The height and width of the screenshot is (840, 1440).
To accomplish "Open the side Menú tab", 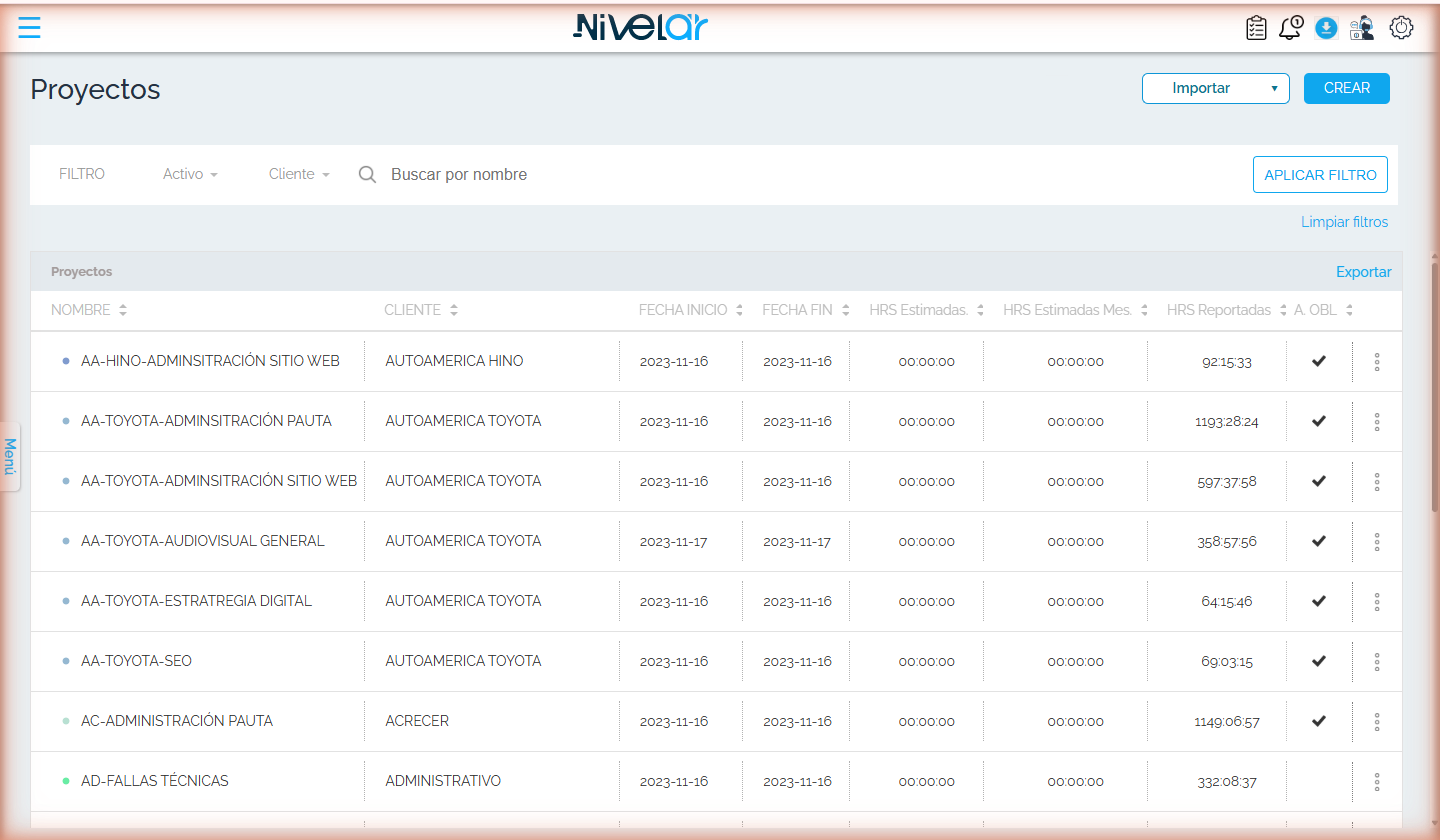I will click(10, 456).
